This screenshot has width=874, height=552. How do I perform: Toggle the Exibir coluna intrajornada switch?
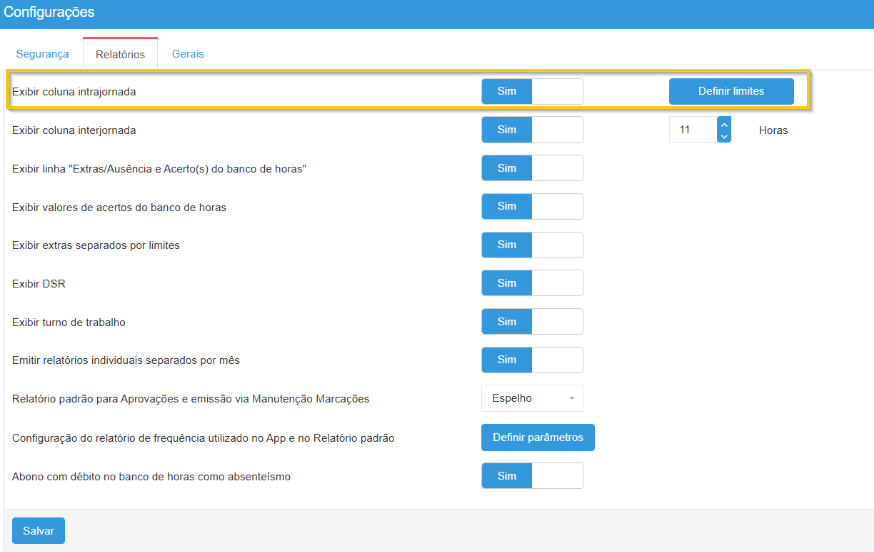tap(531, 91)
